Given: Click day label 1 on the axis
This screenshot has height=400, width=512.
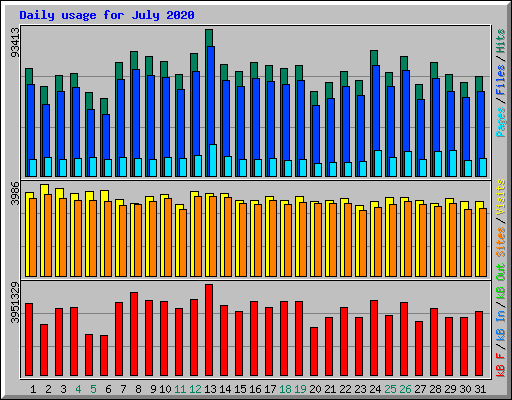Looking at the screenshot, I should (33, 389).
